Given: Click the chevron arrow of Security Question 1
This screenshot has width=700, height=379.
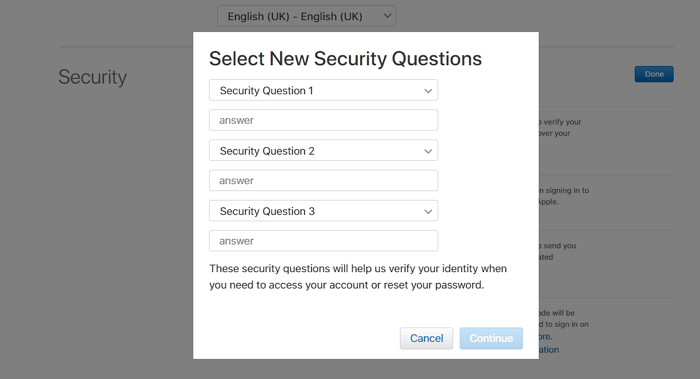Looking at the screenshot, I should (x=428, y=91).
